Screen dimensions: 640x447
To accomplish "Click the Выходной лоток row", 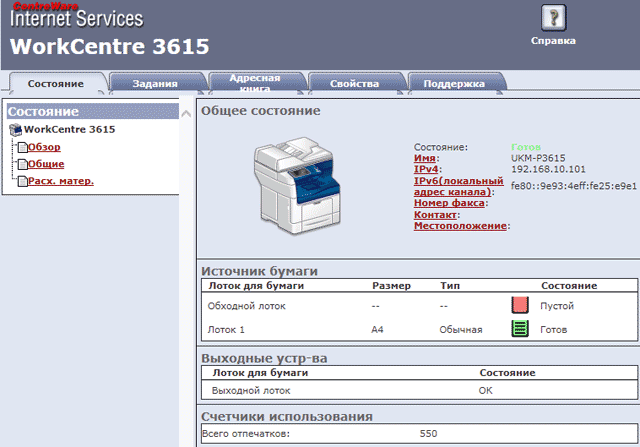I will pos(420,390).
